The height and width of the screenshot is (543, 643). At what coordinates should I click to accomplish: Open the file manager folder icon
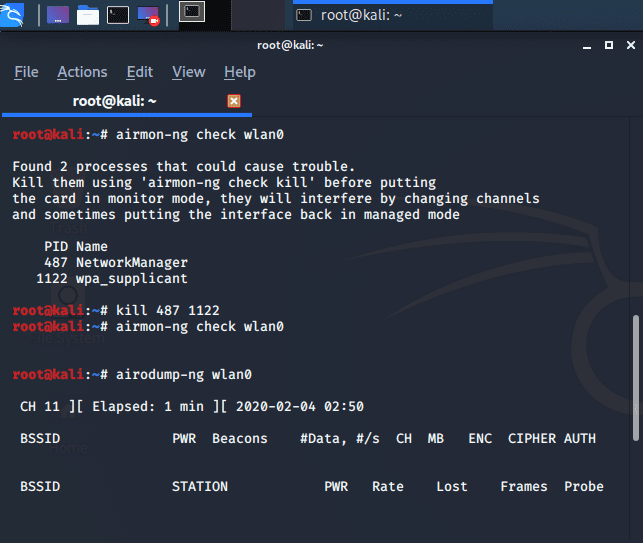88,15
